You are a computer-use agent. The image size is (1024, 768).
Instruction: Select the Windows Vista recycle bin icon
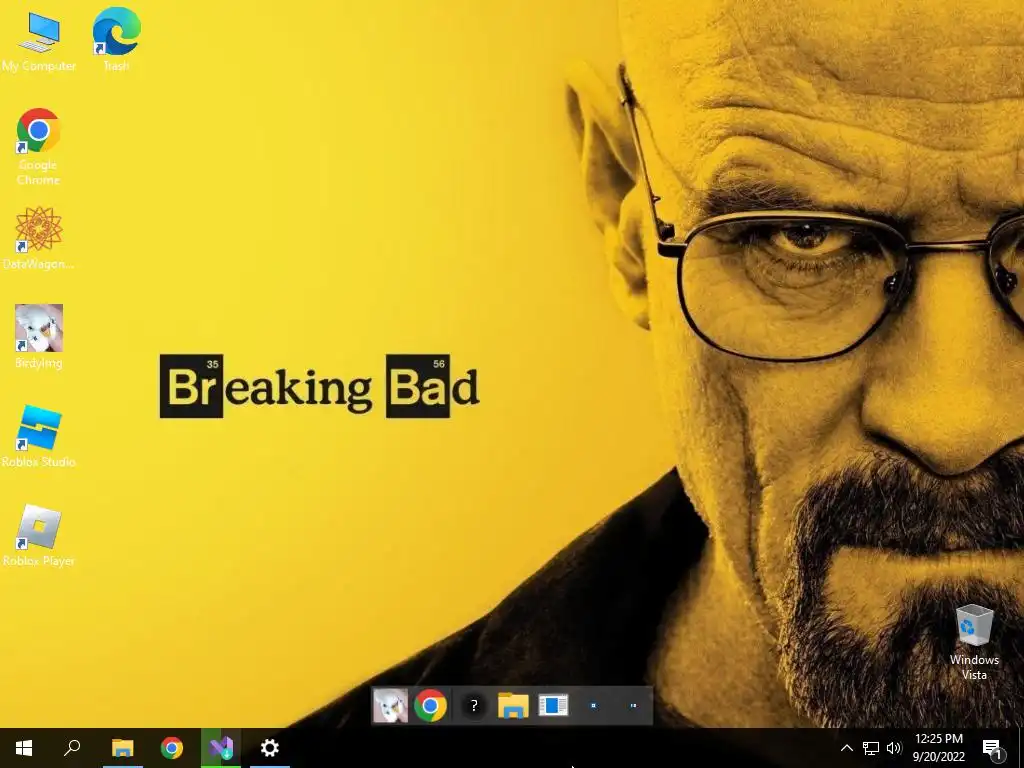click(974, 643)
